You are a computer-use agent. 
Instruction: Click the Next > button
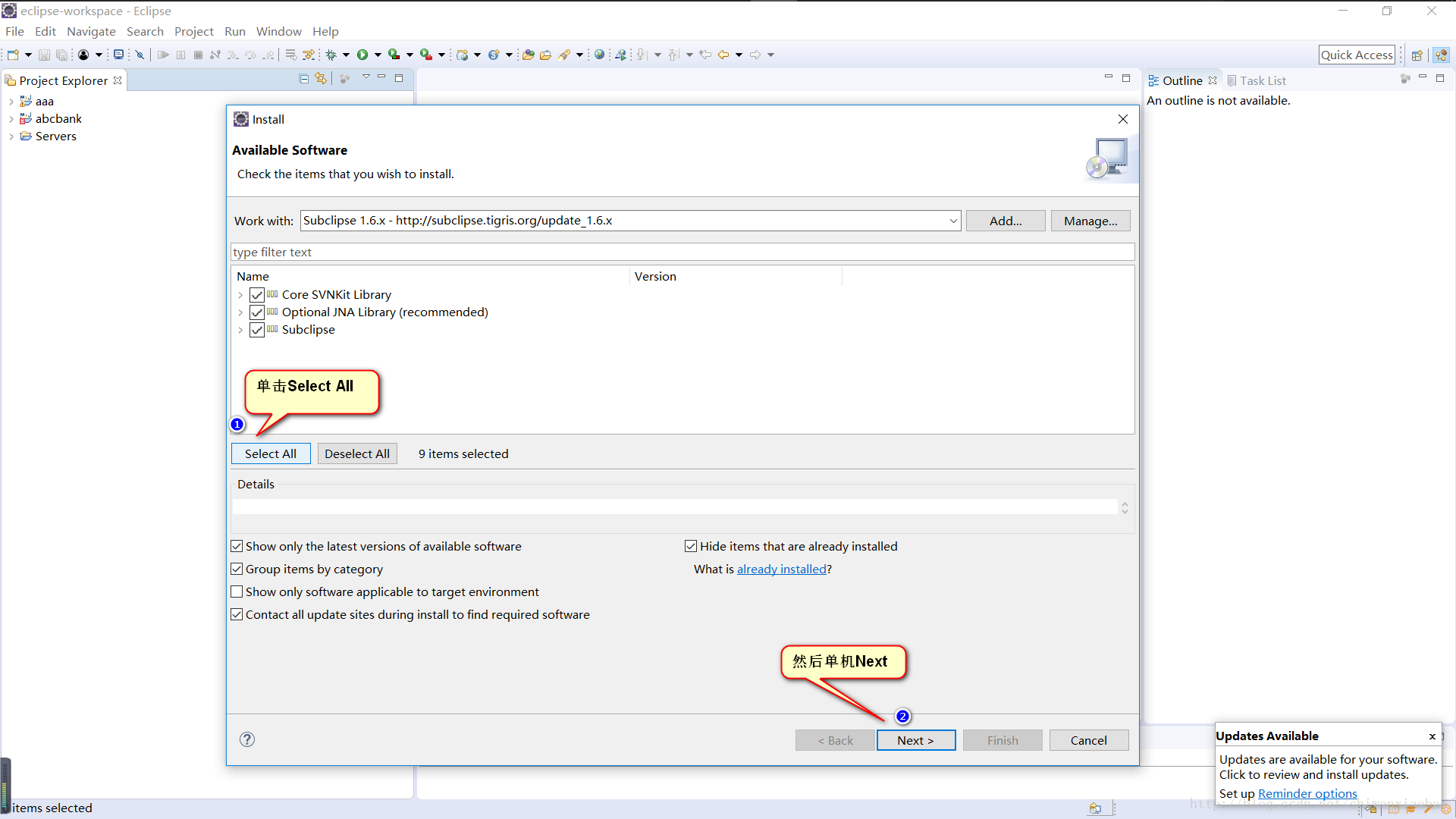tap(916, 740)
